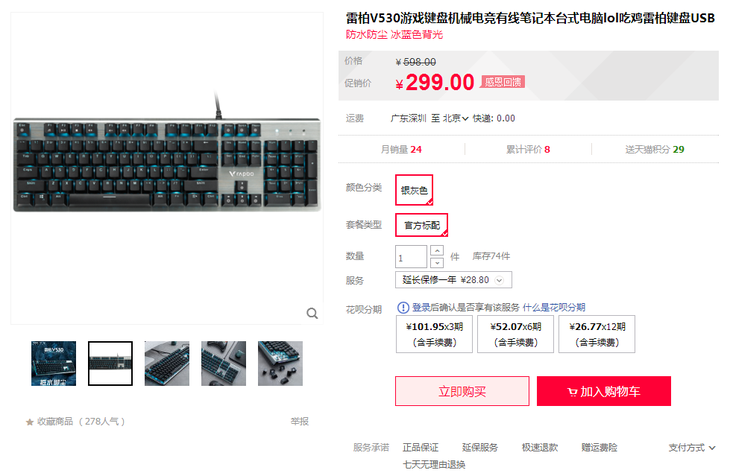The height and width of the screenshot is (476, 730).
Task: Select the first blue V530 poster thumbnail
Action: [x=54, y=363]
